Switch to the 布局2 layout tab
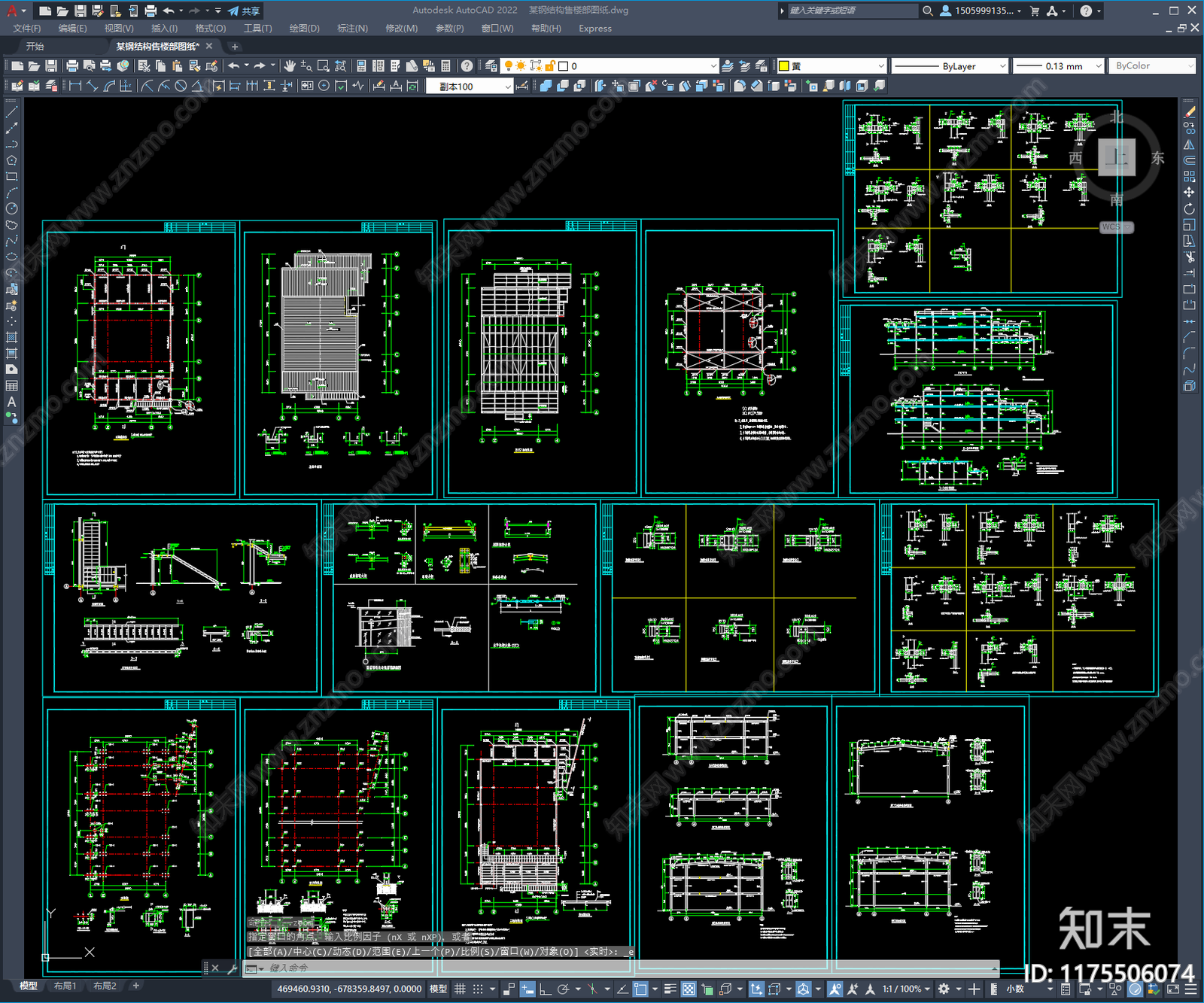1204x1003 pixels. [x=105, y=986]
